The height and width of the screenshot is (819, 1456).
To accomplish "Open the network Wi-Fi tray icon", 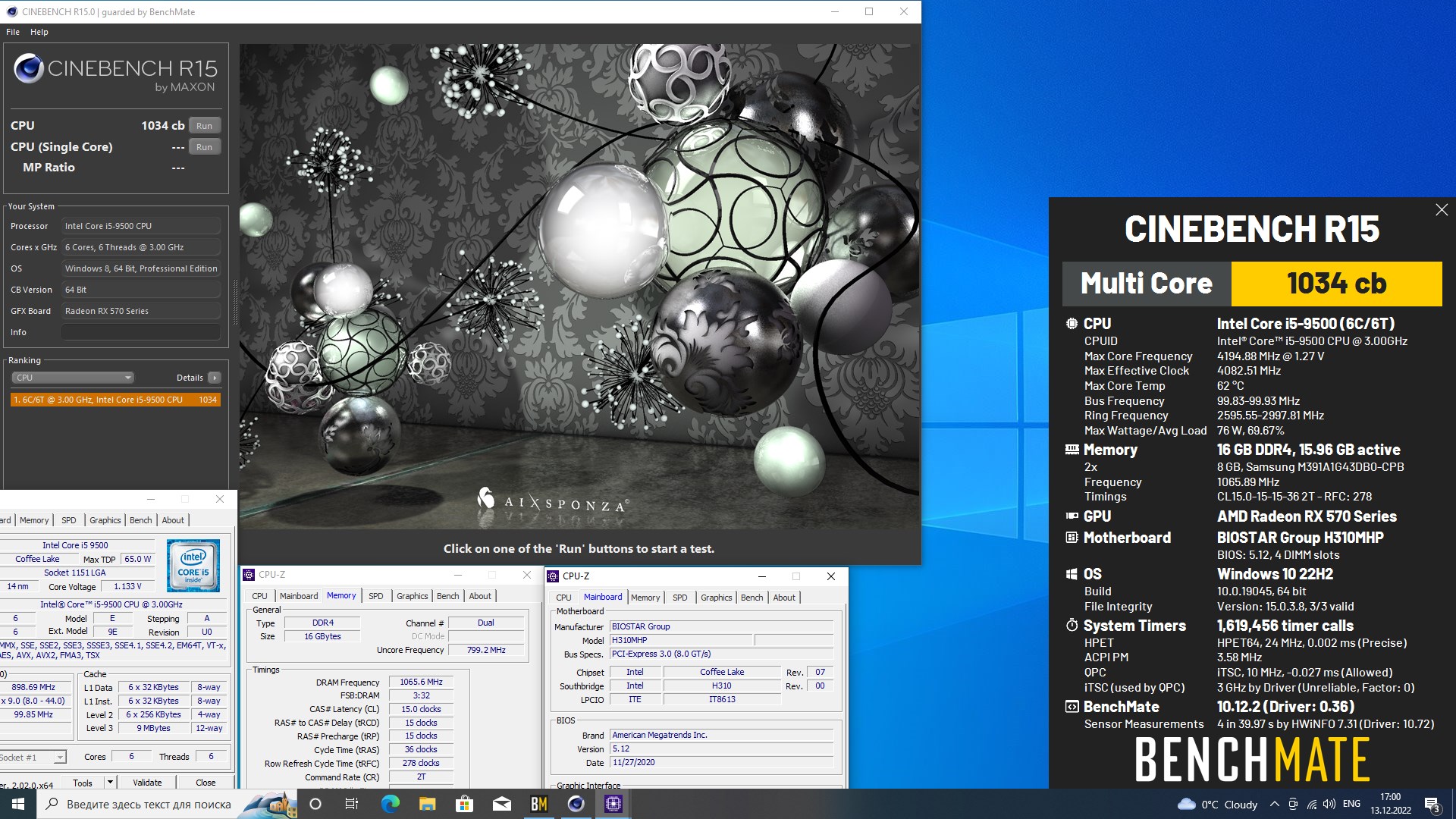I will 1311,805.
